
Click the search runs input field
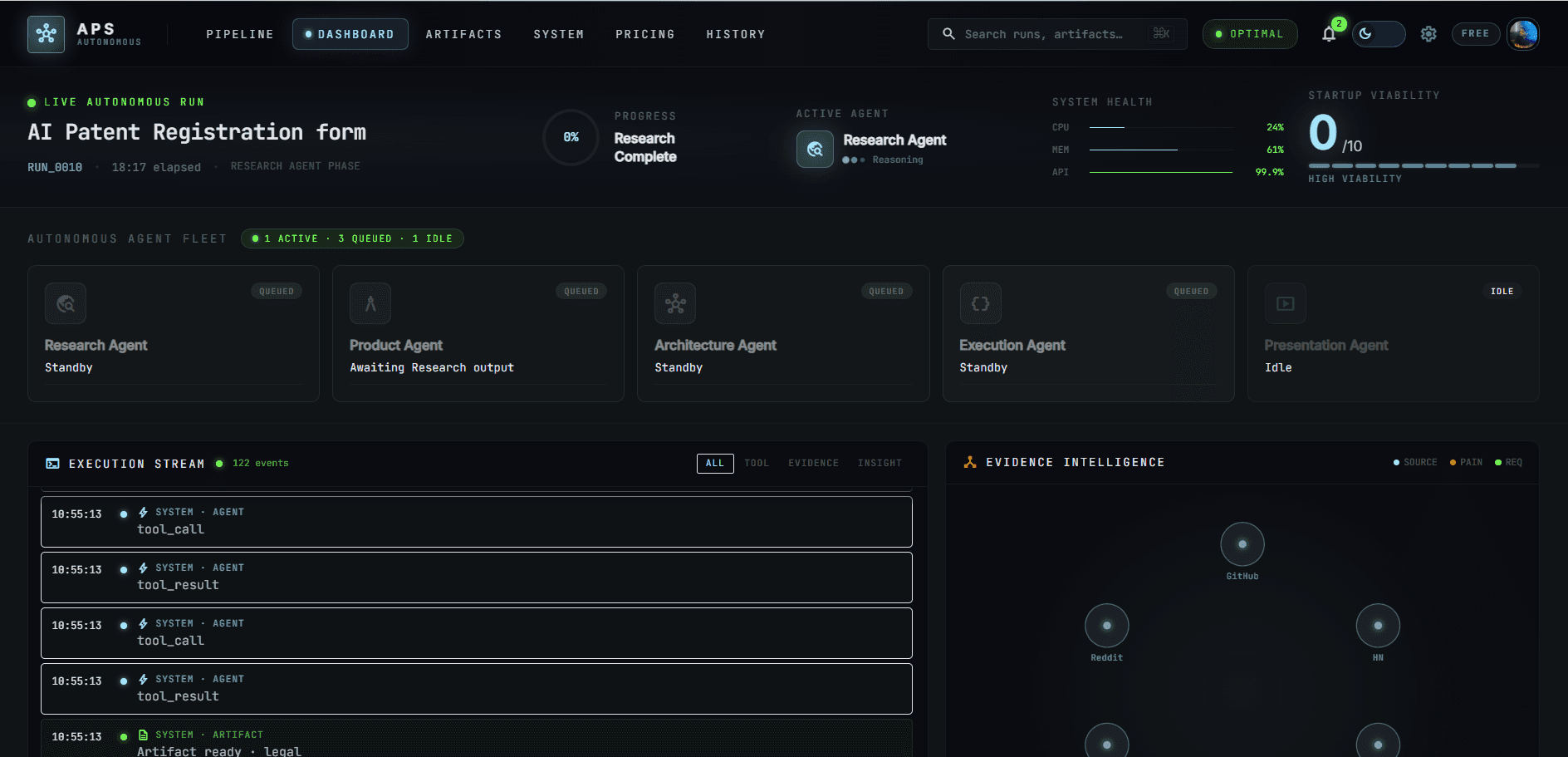pos(1057,34)
